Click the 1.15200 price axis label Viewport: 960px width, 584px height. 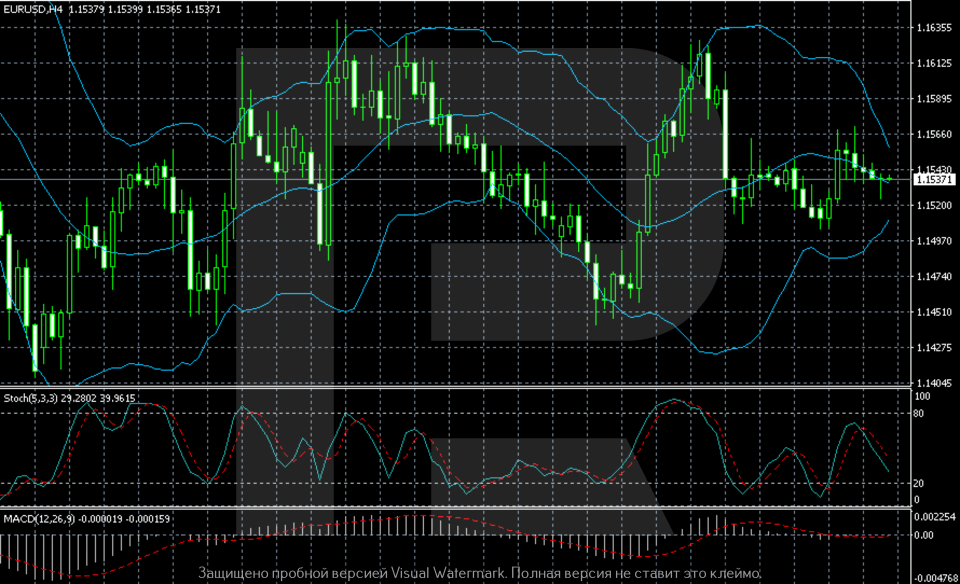coord(934,206)
